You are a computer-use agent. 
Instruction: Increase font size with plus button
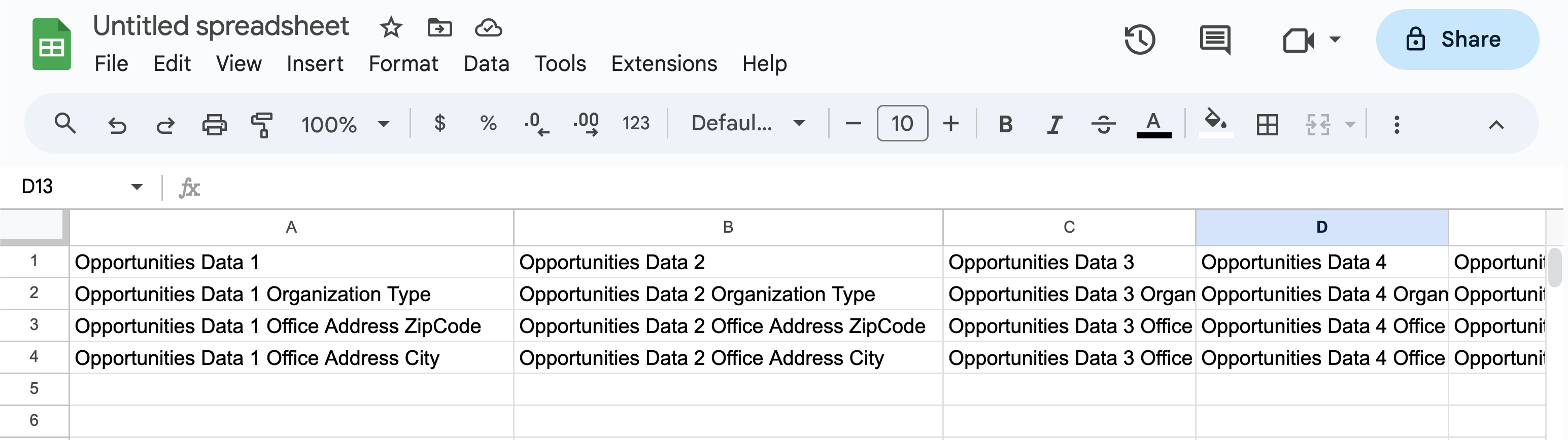click(x=951, y=123)
